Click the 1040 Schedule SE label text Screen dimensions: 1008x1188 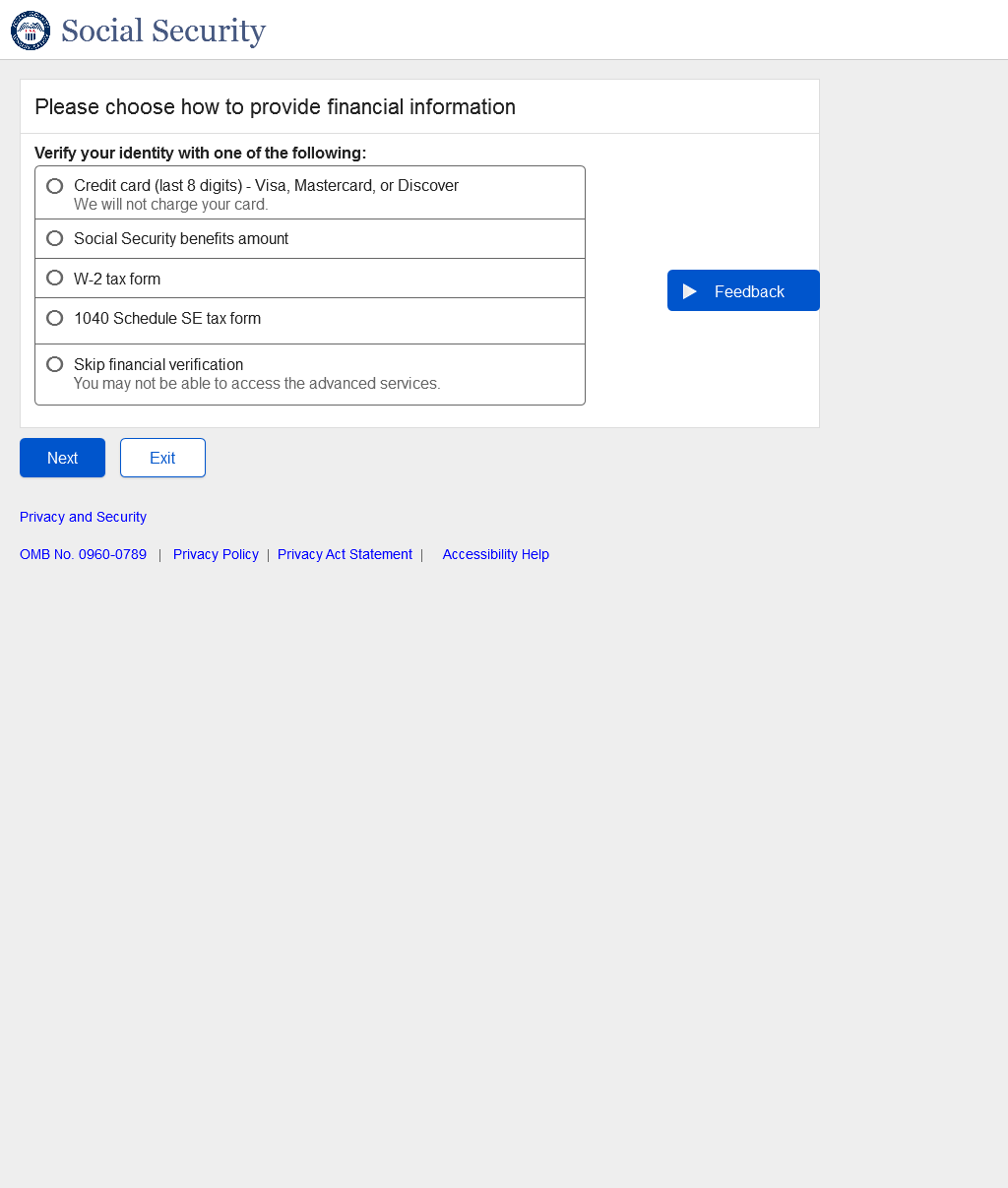(x=167, y=318)
